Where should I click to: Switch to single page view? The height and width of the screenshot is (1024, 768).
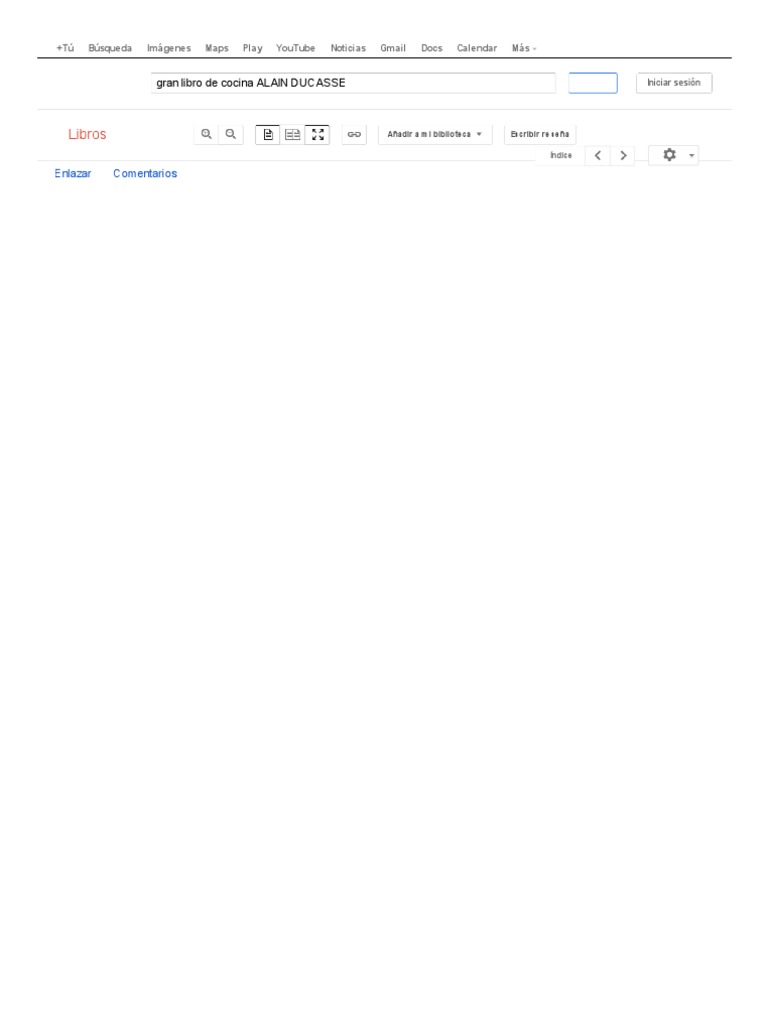pos(268,135)
